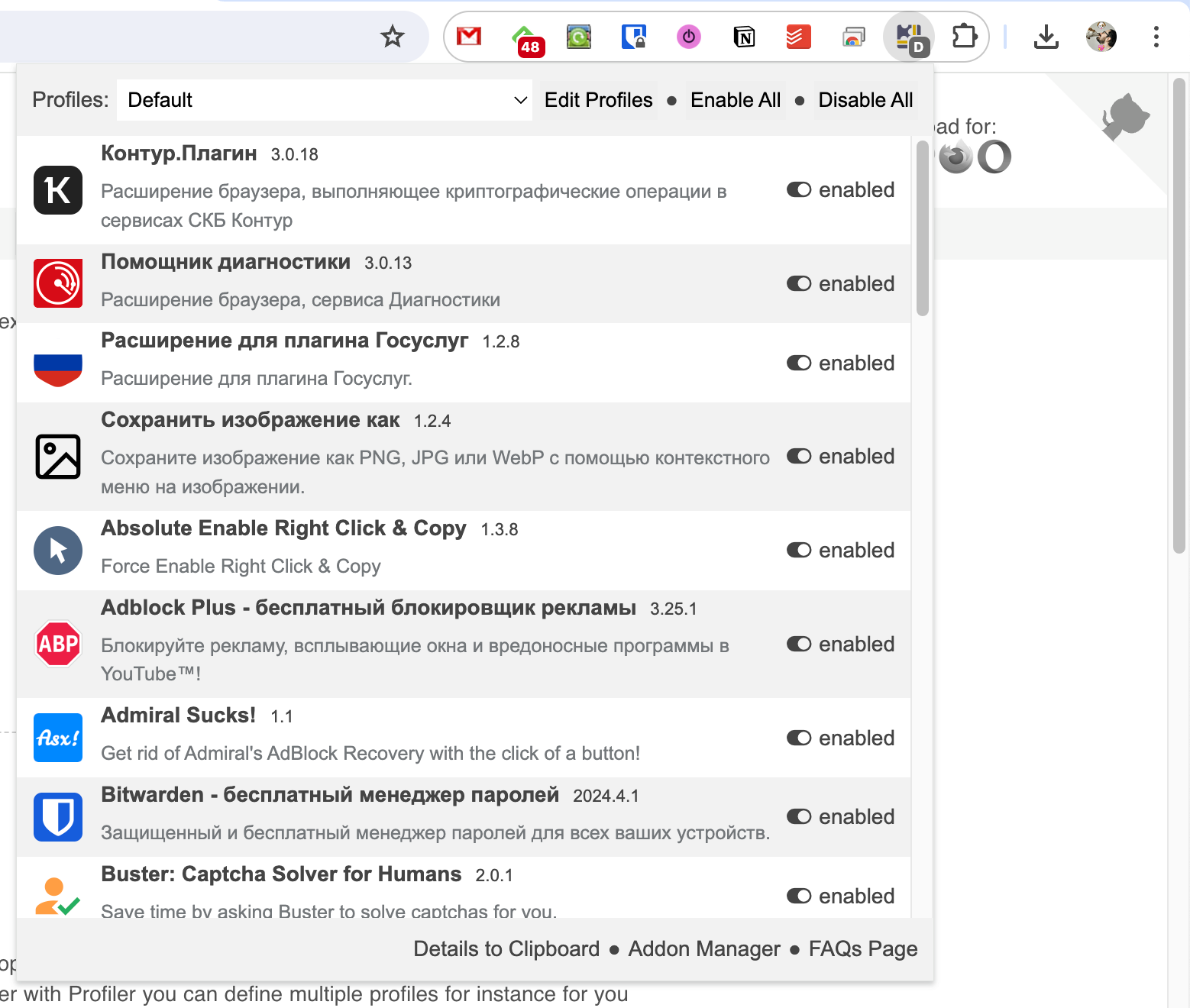Click the Admiral Sucks Asx icon
The height and width of the screenshot is (1008, 1190).
tap(58, 738)
